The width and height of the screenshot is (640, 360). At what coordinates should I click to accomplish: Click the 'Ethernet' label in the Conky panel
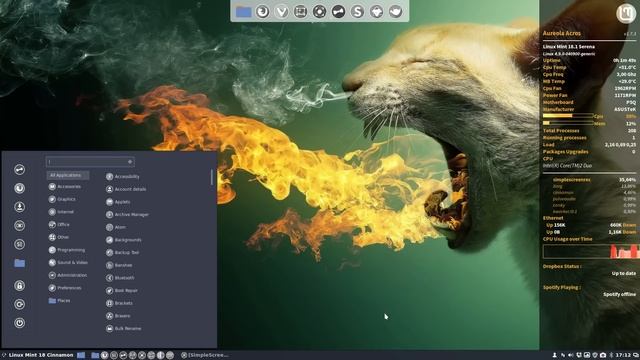pos(553,218)
